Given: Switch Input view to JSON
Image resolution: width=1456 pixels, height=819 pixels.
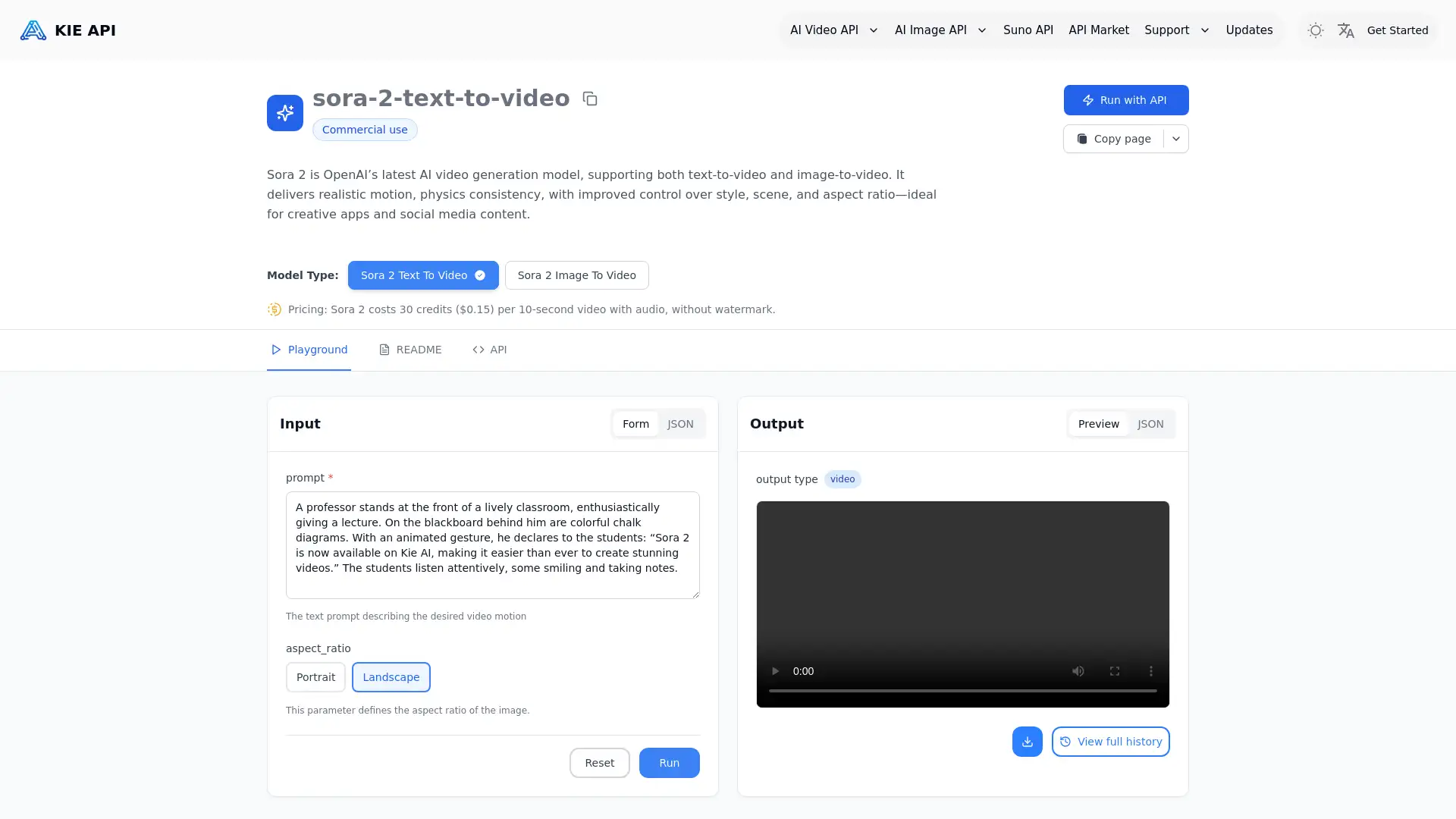Looking at the screenshot, I should pyautogui.click(x=680, y=424).
